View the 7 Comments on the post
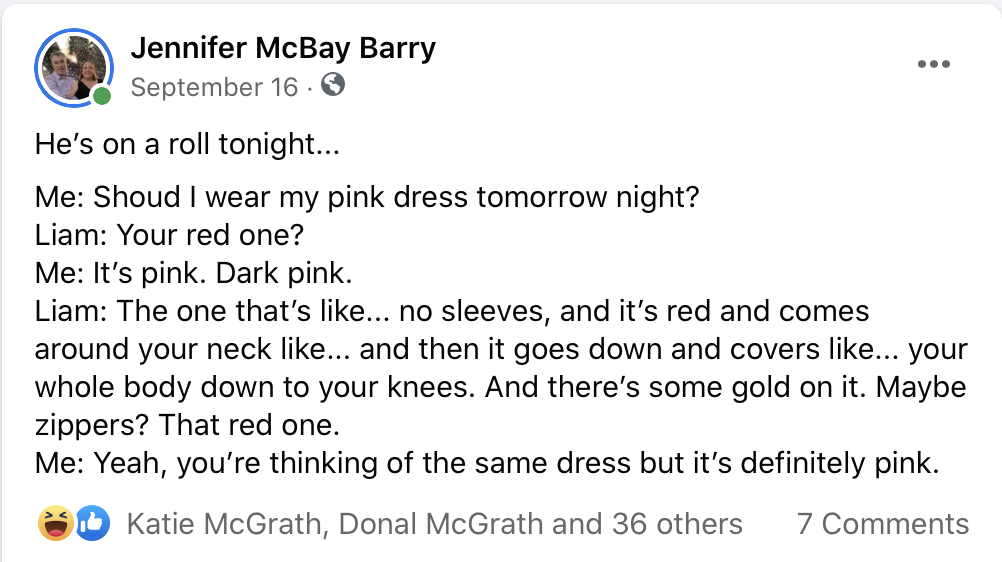Viewport: 1002px width, 562px height. pos(882,524)
